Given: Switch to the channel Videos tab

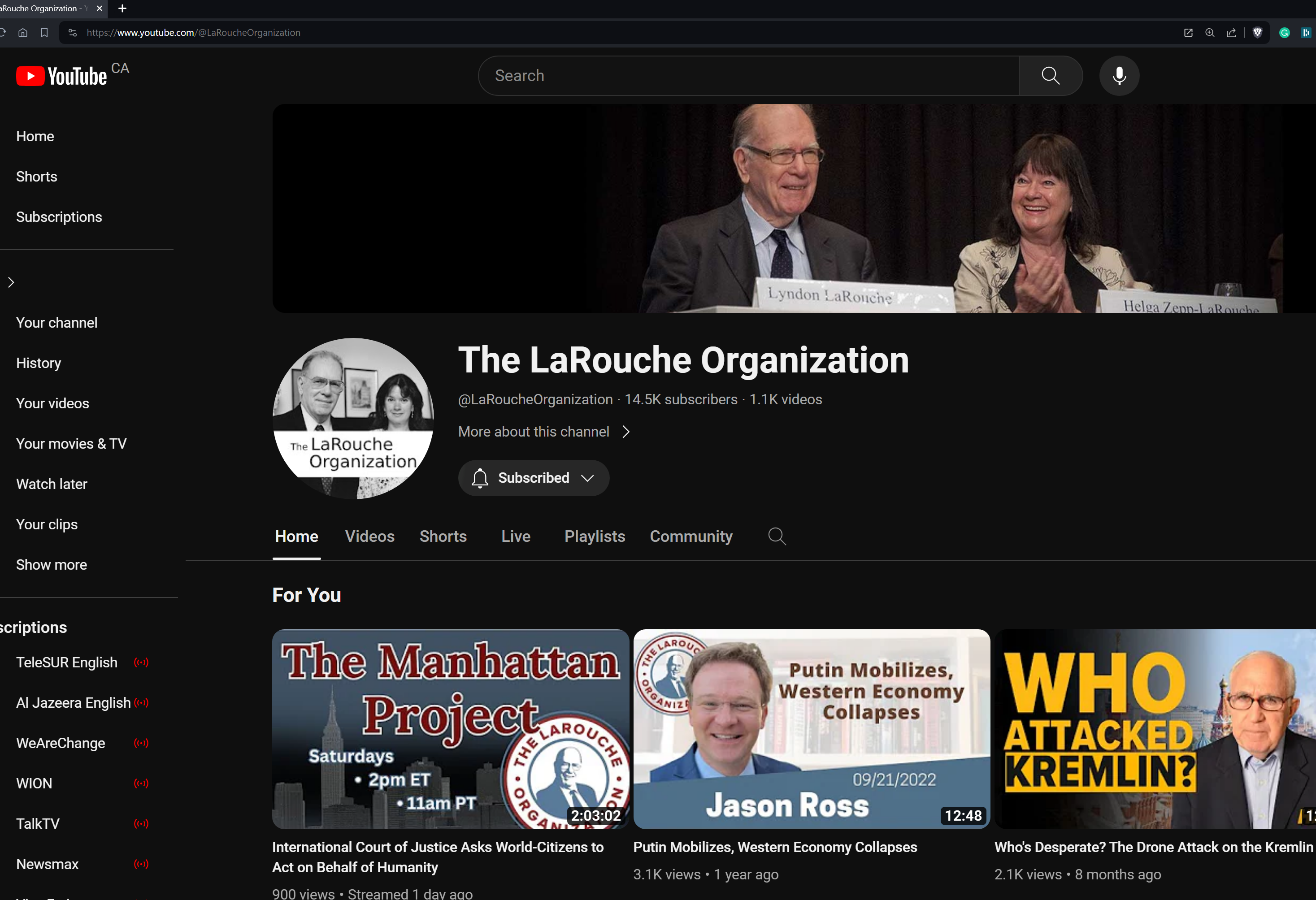Looking at the screenshot, I should coord(370,536).
